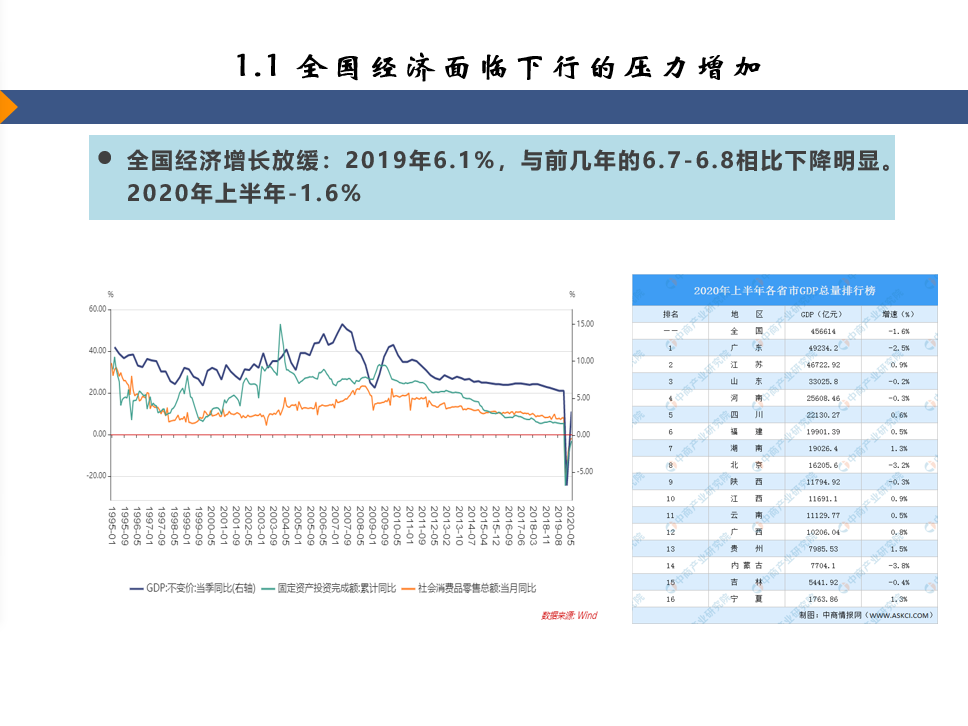968x726 pixels.
Task: Expand the 排名 column header
Action: [671, 313]
